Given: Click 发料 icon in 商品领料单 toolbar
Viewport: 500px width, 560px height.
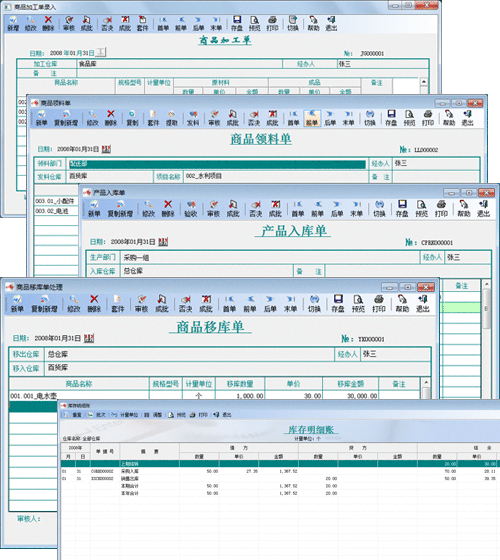Looking at the screenshot, I should point(193,118).
